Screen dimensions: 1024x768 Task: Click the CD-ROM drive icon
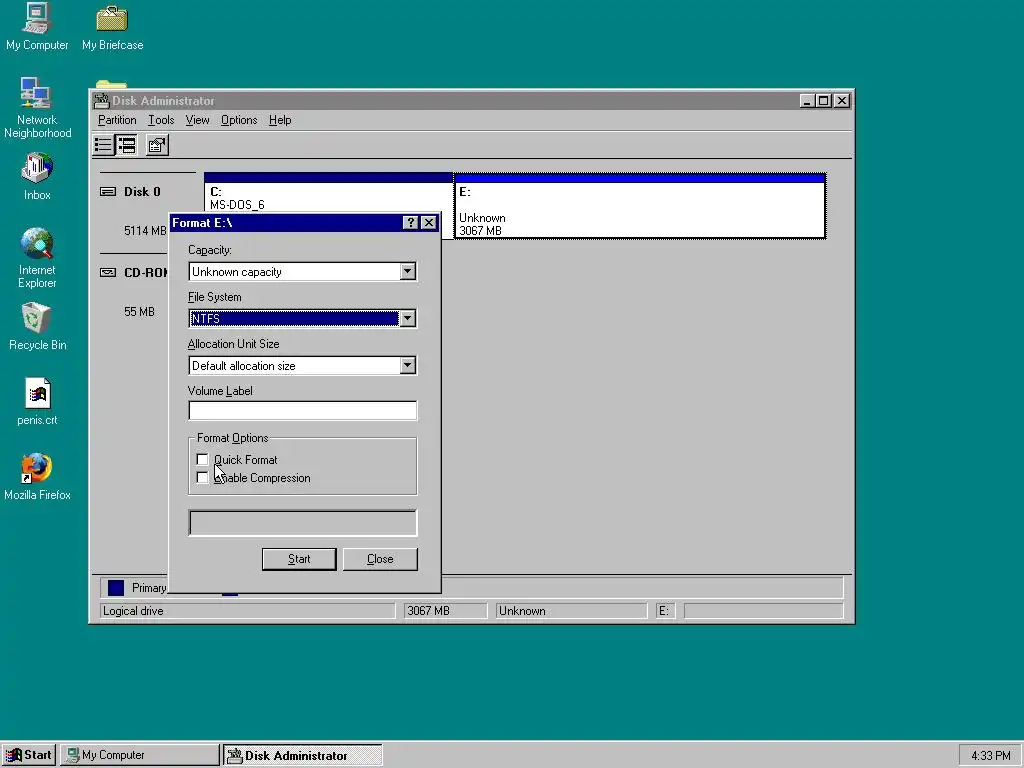[108, 272]
